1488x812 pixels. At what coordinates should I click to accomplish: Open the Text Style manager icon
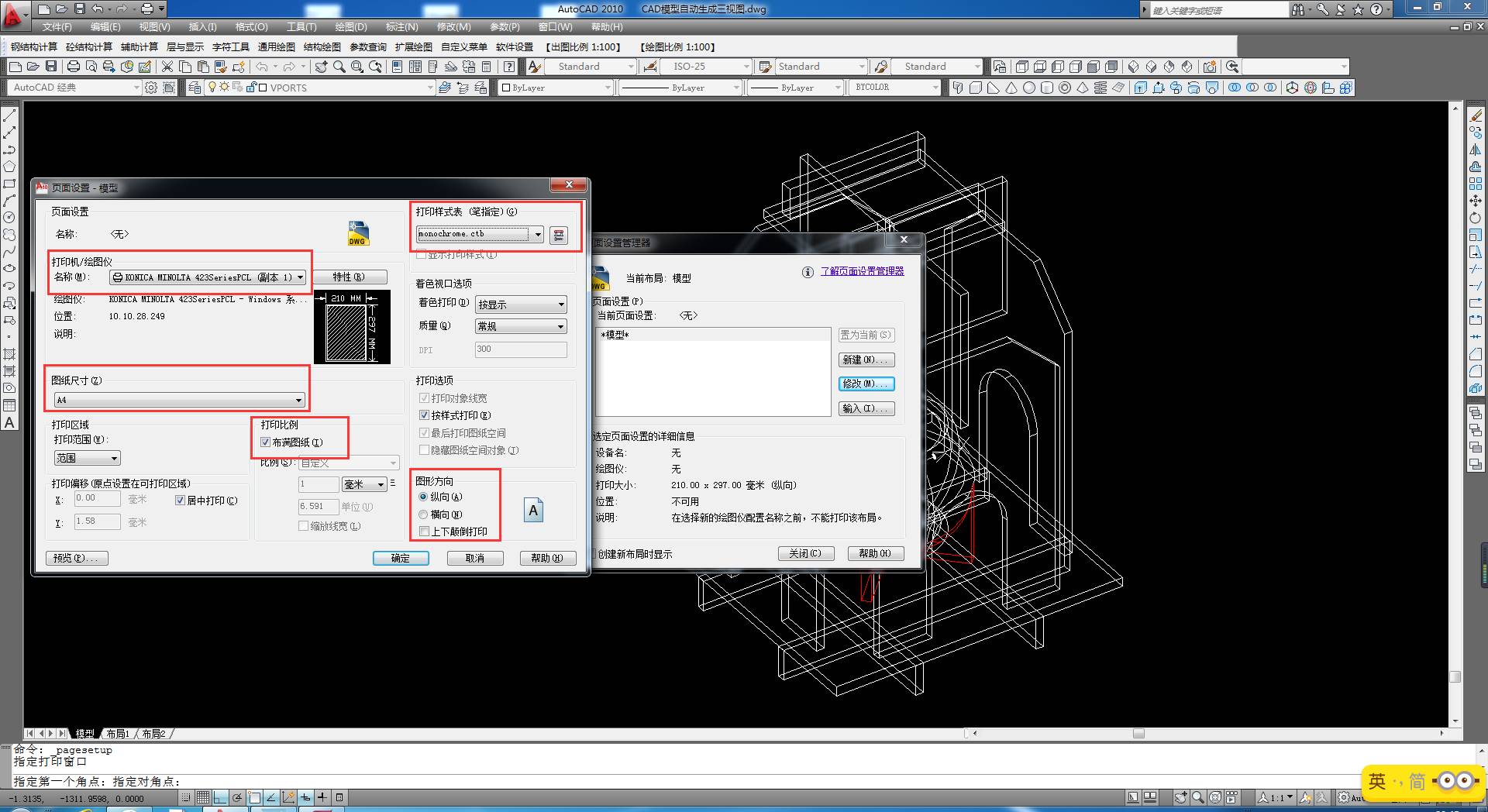535,67
